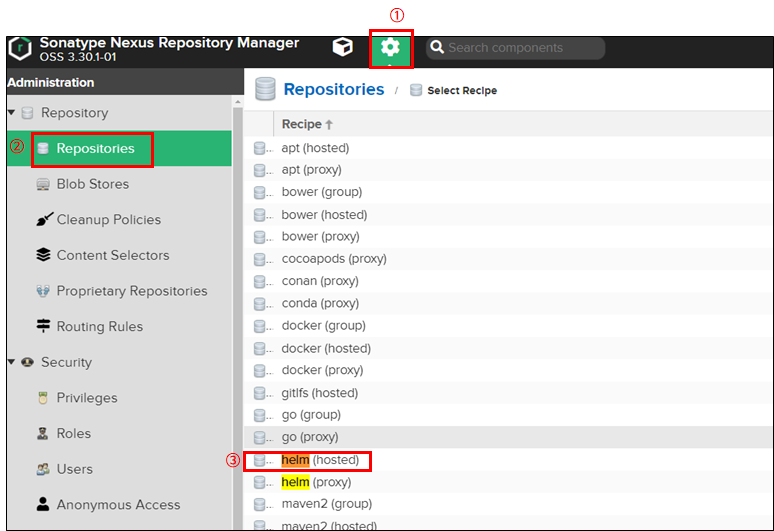This screenshot has height=531, width=774.
Task: Click the sidebar scrollbar up arrow
Action: pos(238,102)
